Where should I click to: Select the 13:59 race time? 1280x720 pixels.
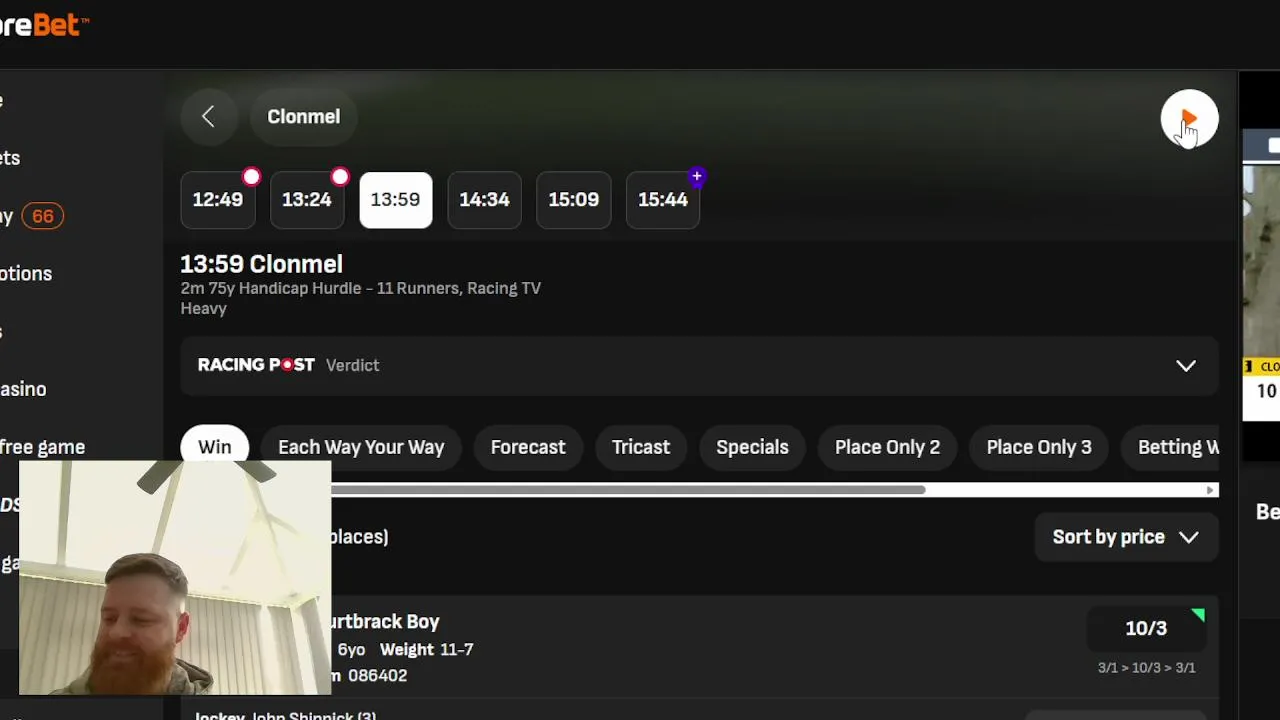pyautogui.click(x=396, y=199)
